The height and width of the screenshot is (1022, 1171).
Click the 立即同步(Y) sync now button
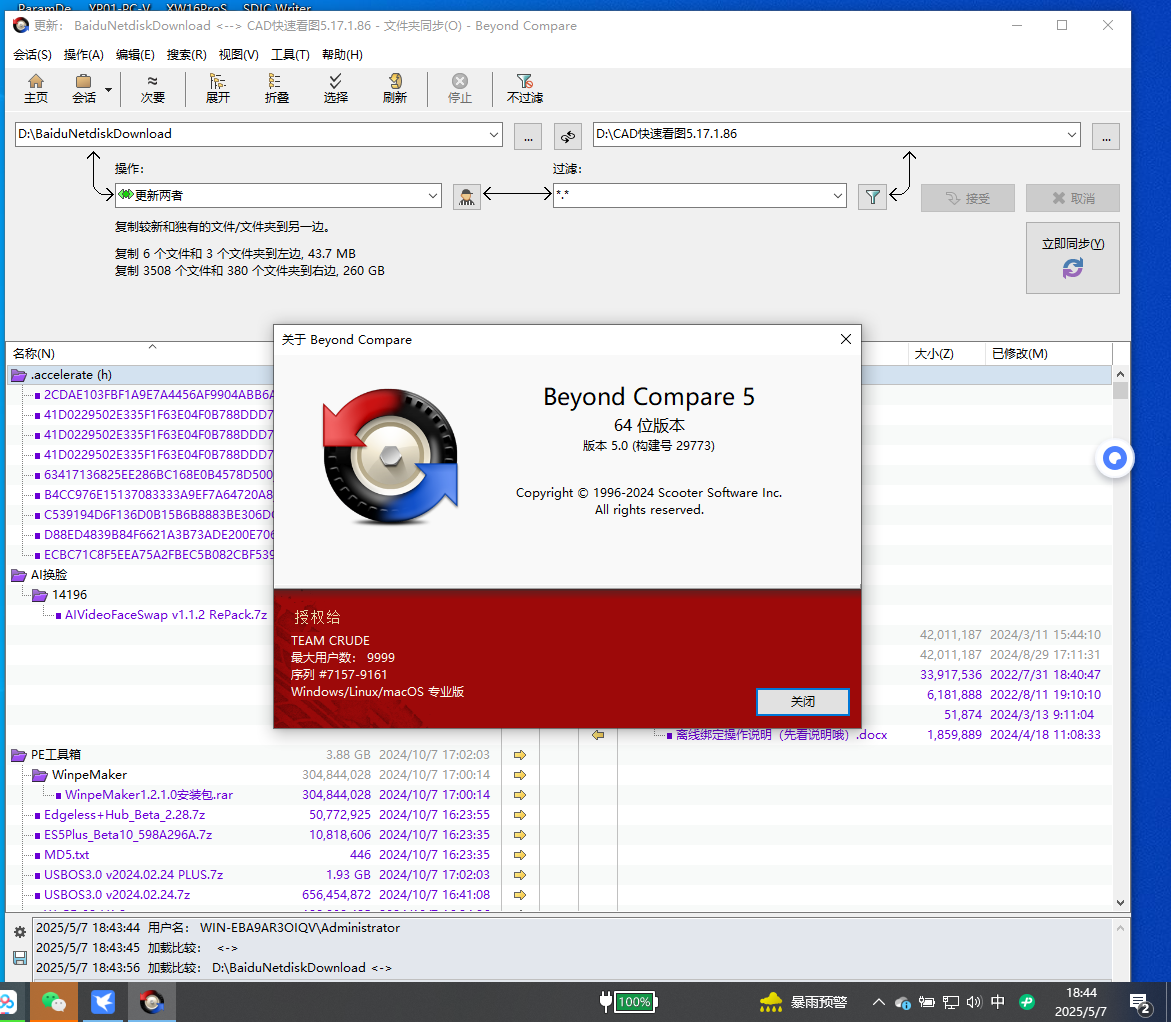pyautogui.click(x=1072, y=258)
